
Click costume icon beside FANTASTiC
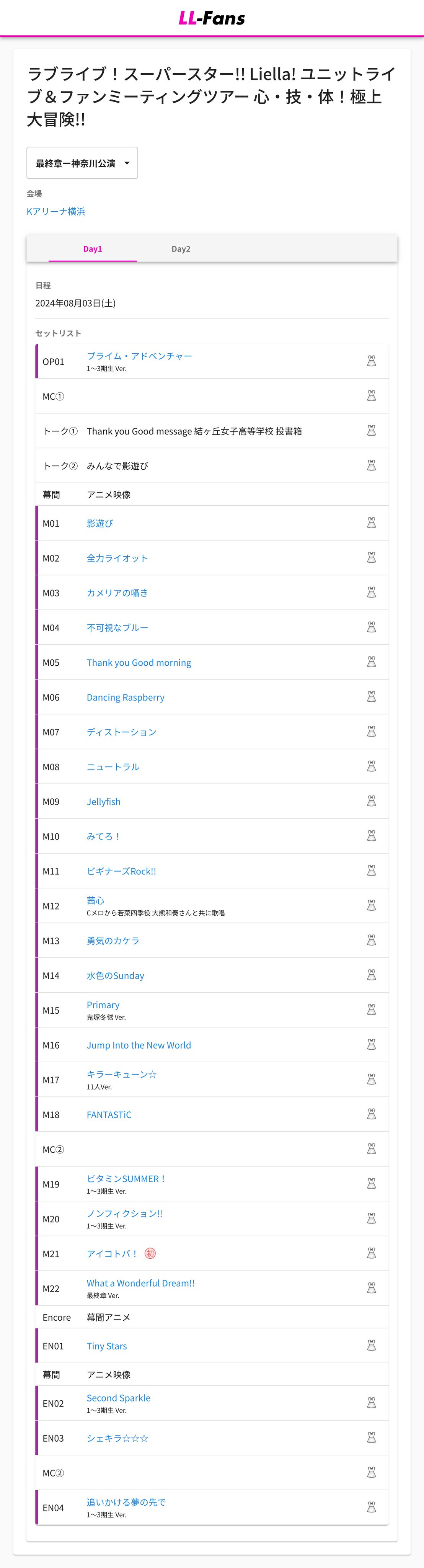click(x=371, y=1114)
